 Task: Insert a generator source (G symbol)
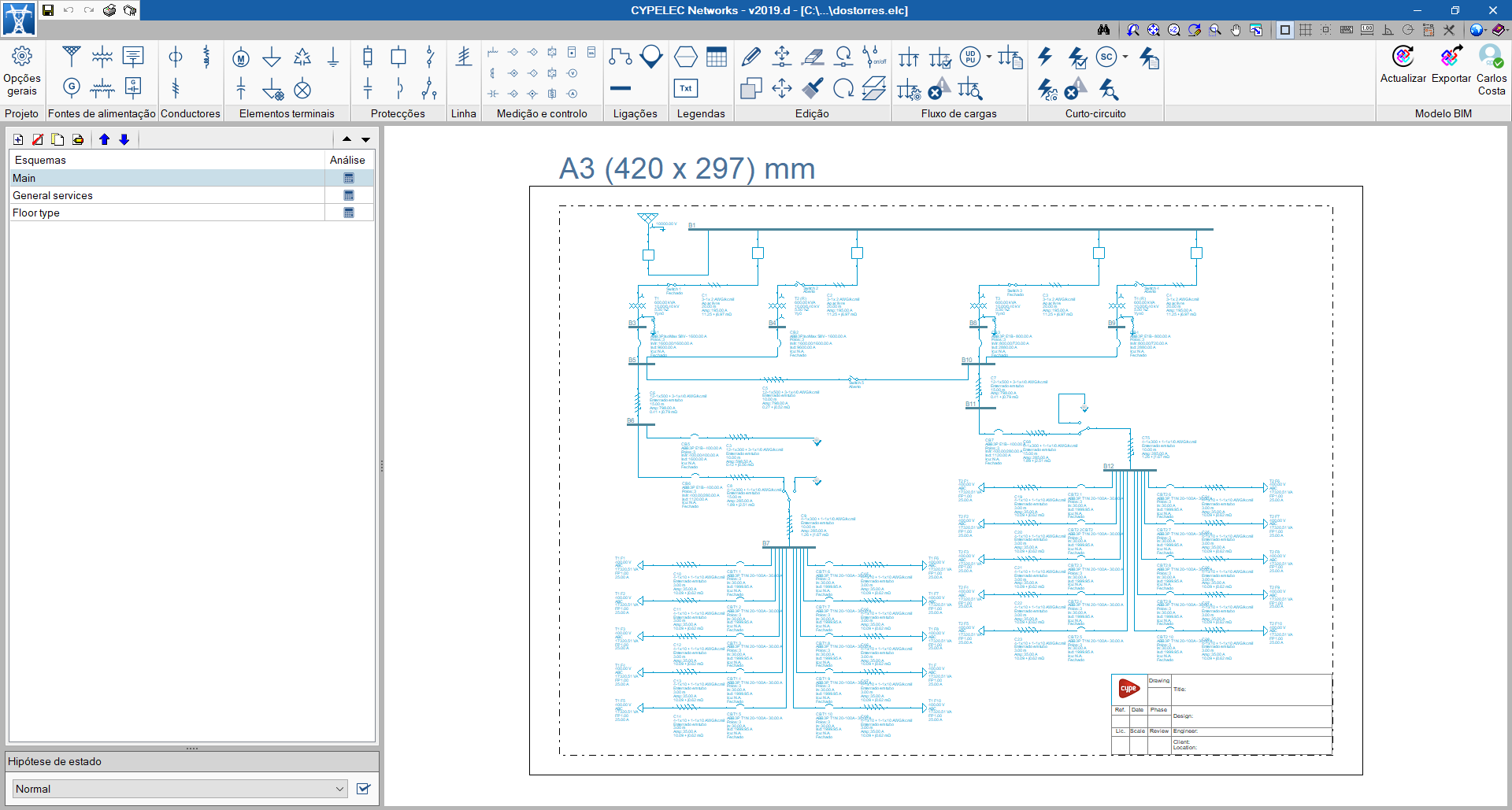click(72, 87)
